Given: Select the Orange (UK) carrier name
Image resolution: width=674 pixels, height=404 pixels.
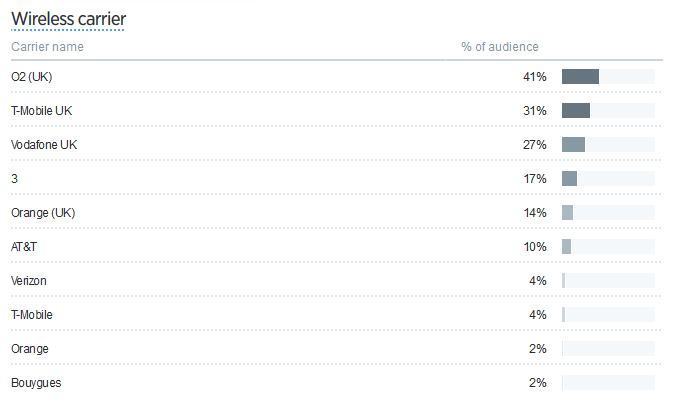Looking at the screenshot, I should click(x=43, y=213).
